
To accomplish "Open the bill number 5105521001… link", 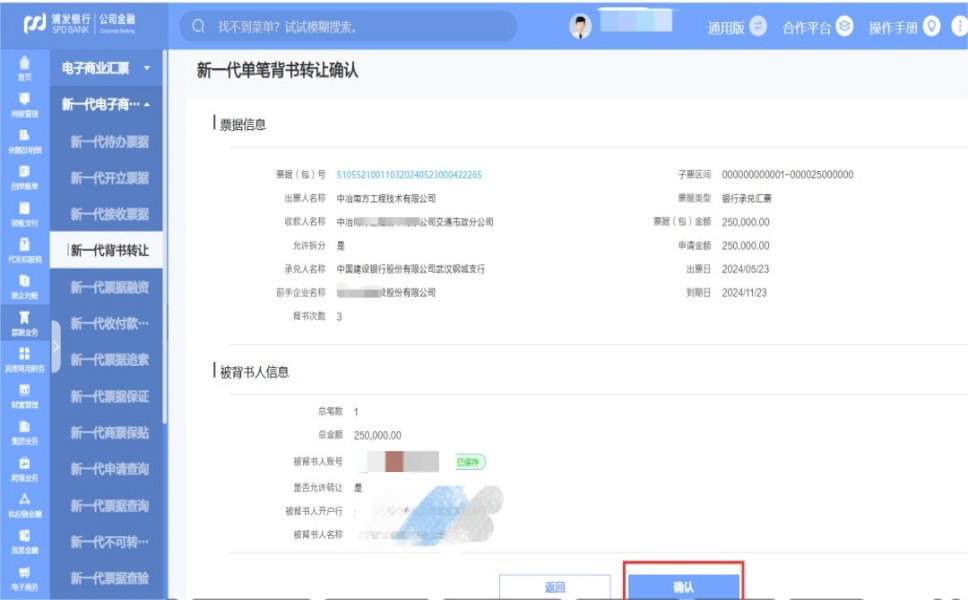I will tap(408, 175).
